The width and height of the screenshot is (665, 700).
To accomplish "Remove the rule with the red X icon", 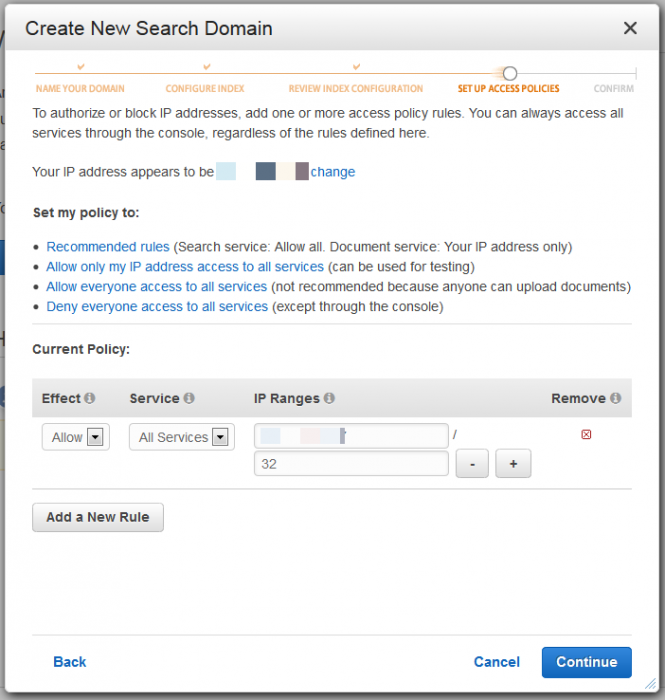I will (x=586, y=434).
